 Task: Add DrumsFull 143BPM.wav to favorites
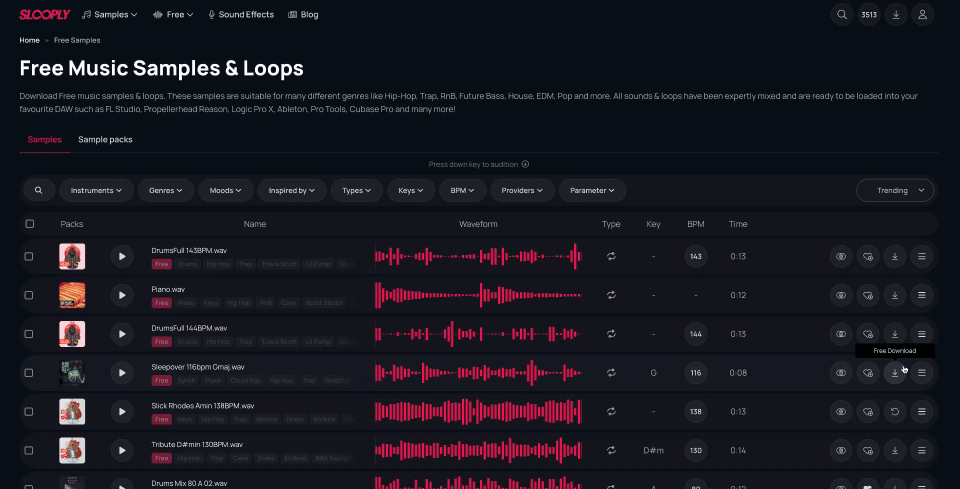point(868,257)
